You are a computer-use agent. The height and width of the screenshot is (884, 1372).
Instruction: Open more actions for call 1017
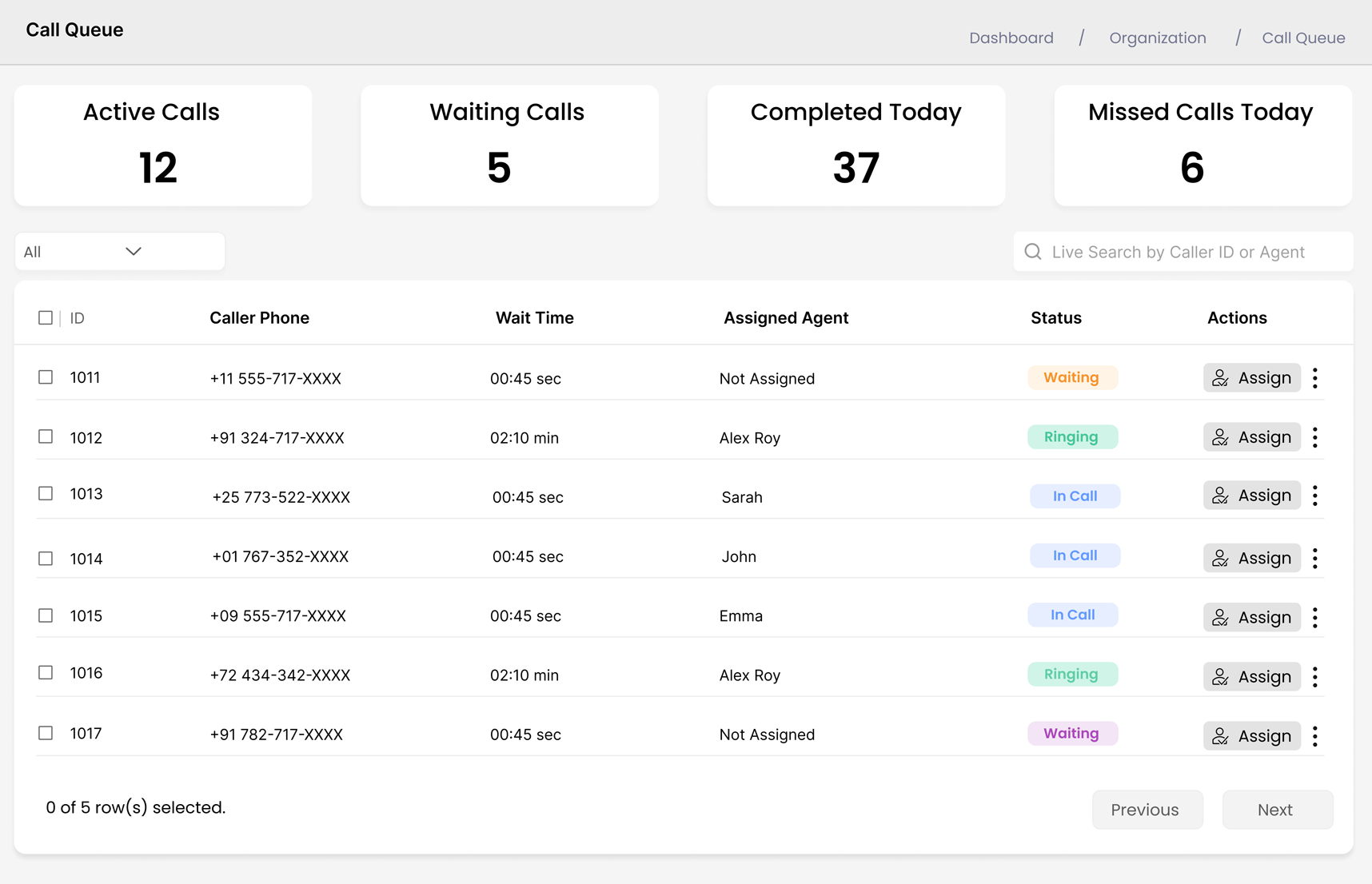(1315, 735)
